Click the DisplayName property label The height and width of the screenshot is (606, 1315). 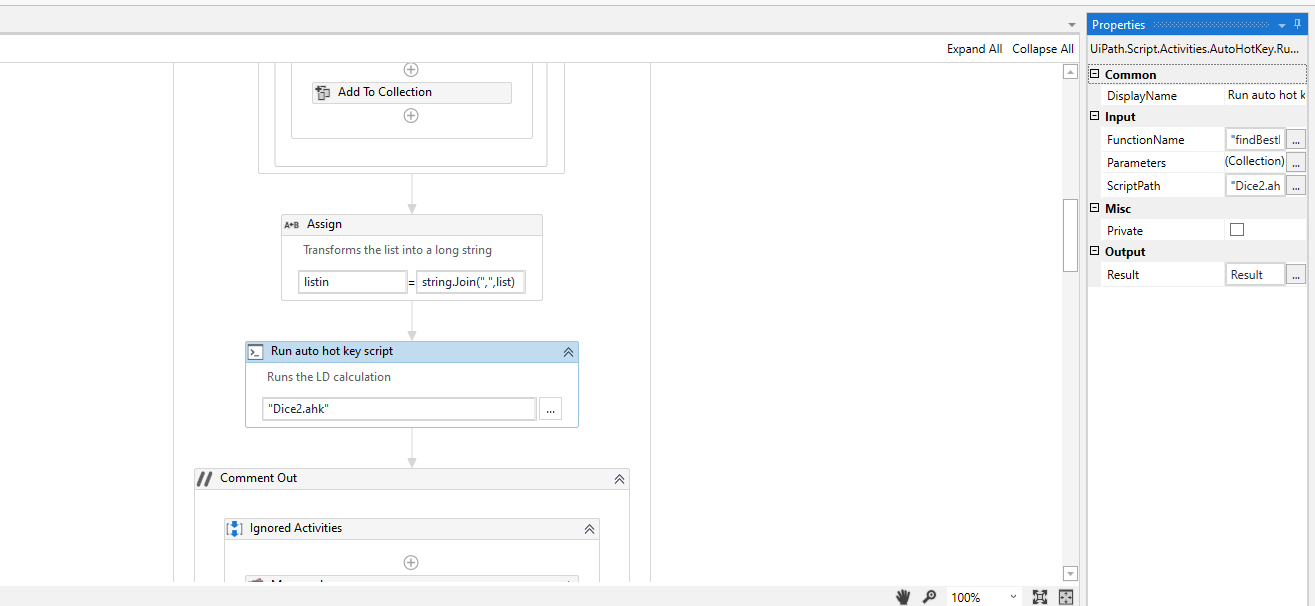pos(1142,96)
